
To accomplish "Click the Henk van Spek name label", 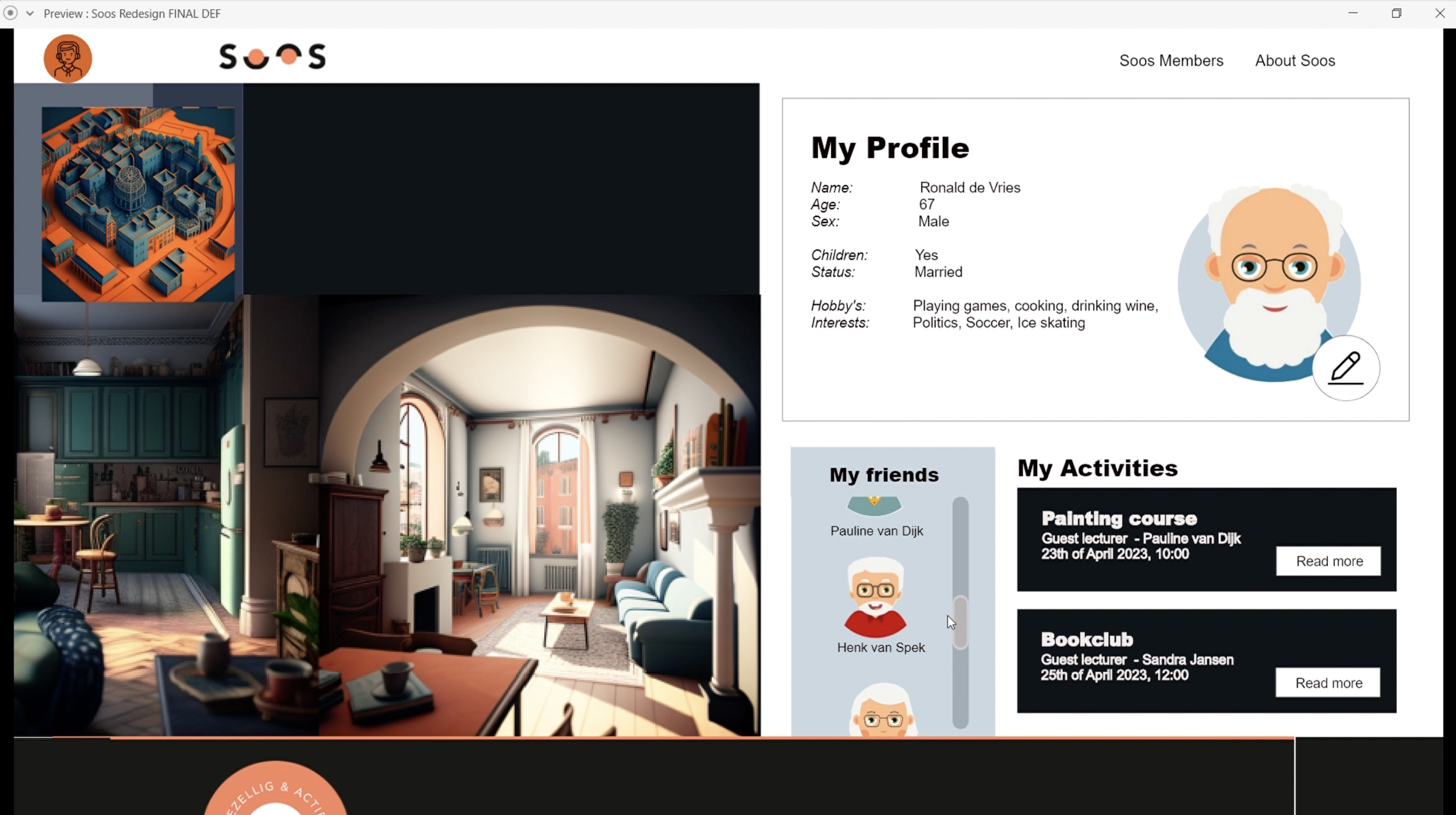I will (881, 647).
